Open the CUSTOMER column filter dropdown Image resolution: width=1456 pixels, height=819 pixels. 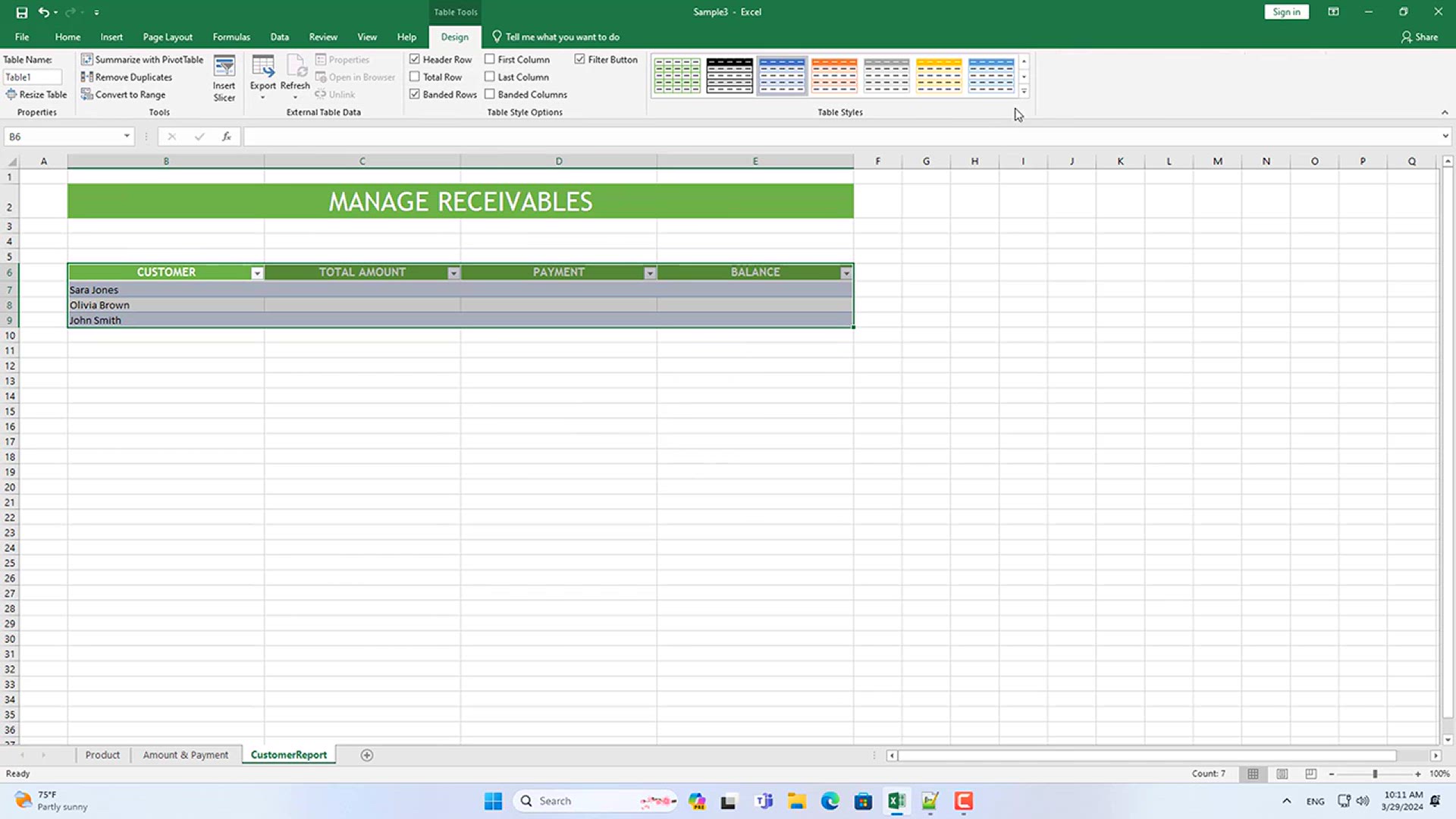257,273
